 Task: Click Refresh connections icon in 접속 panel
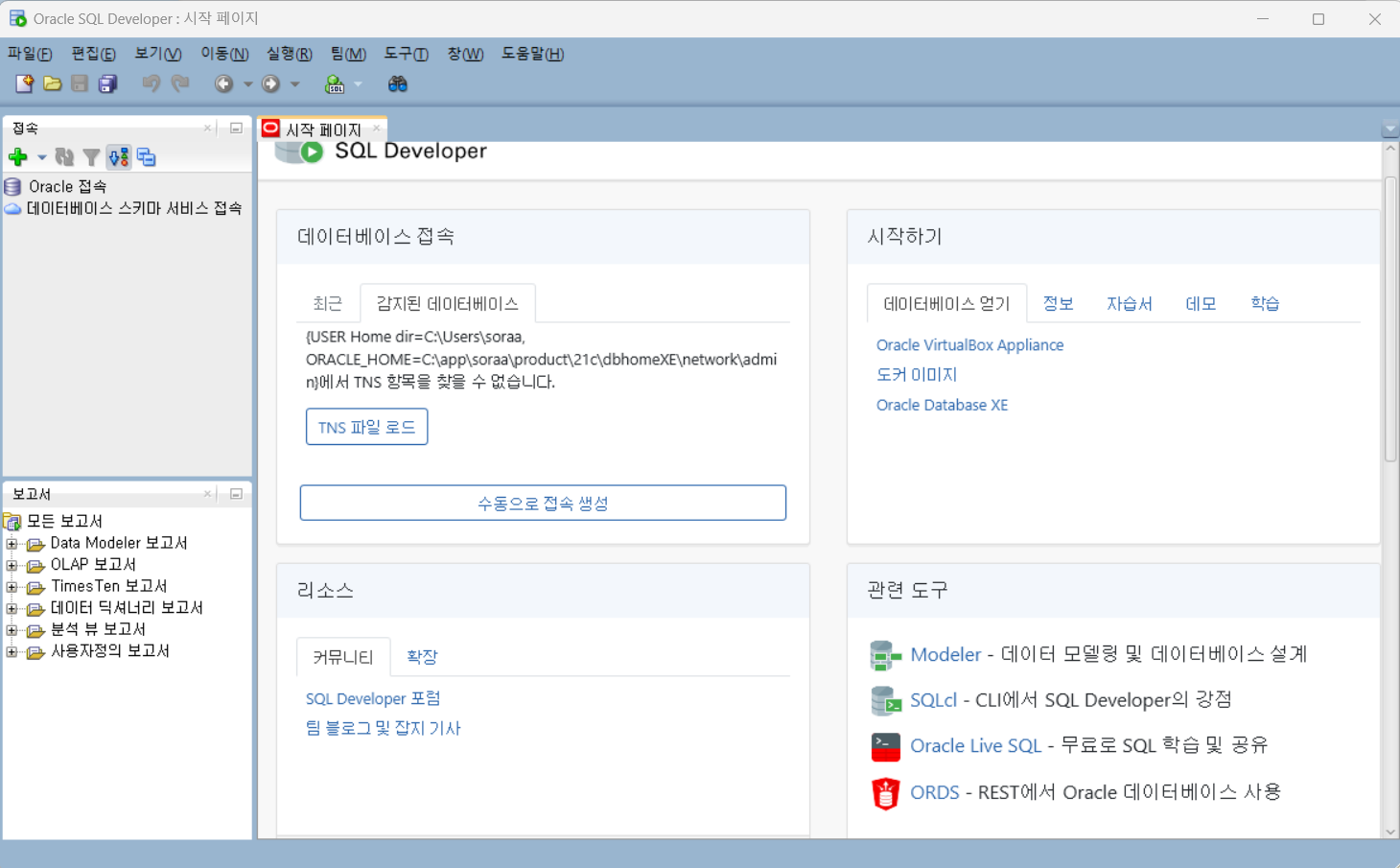pyautogui.click(x=64, y=156)
